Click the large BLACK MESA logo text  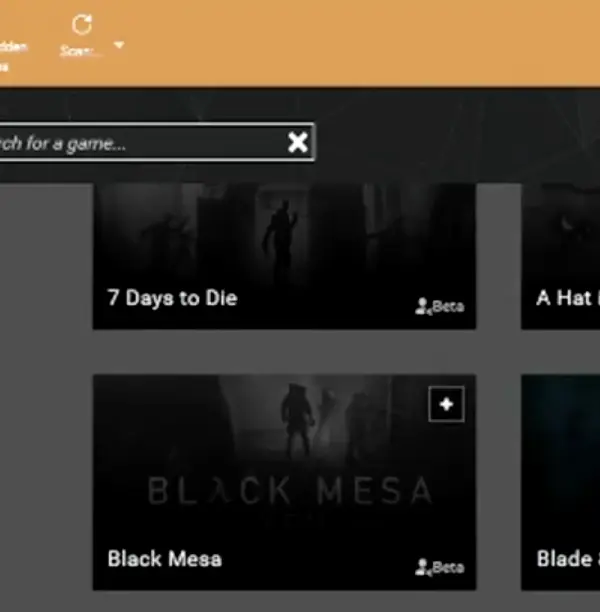click(290, 491)
